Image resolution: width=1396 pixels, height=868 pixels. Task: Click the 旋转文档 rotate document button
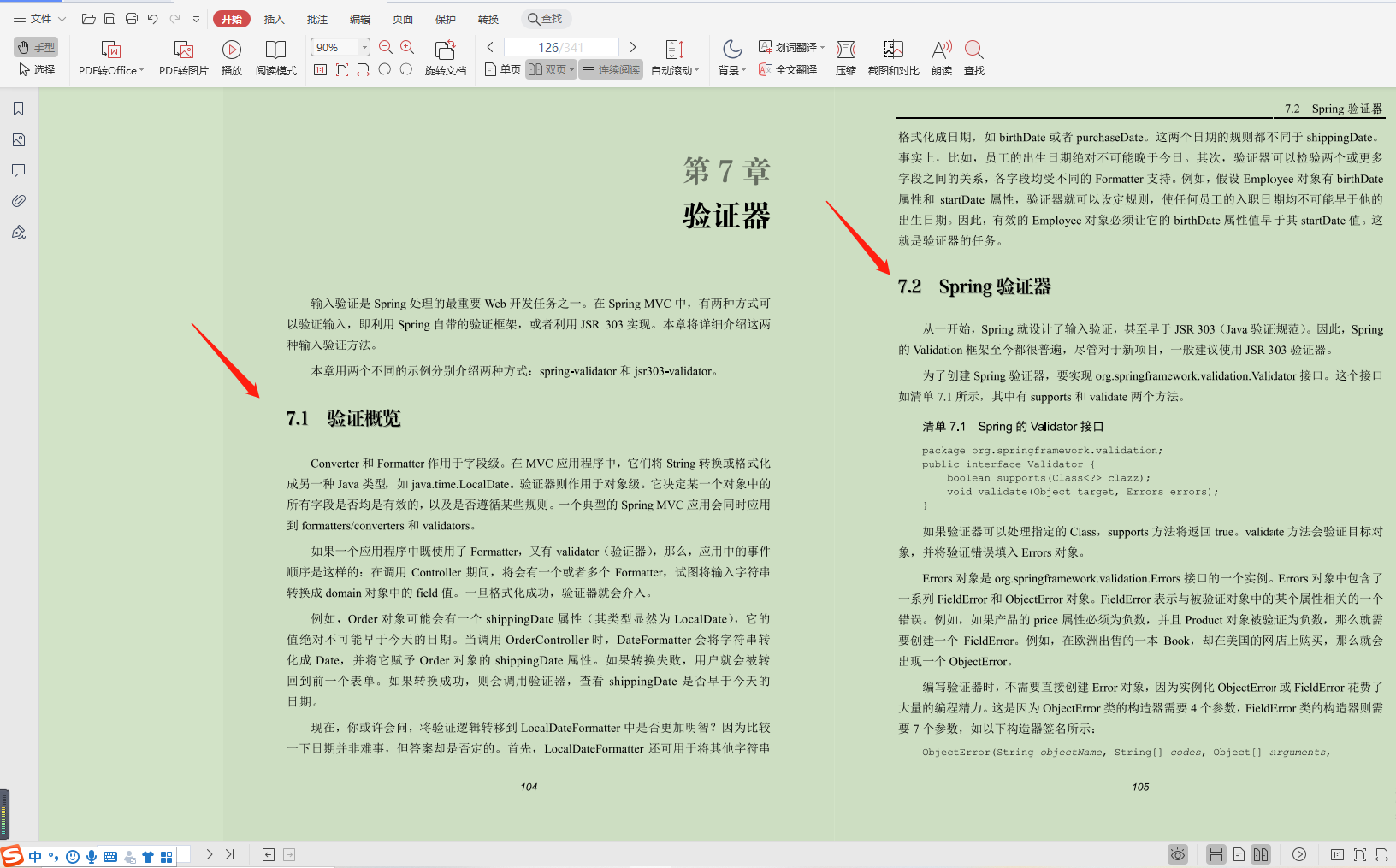coord(446,58)
